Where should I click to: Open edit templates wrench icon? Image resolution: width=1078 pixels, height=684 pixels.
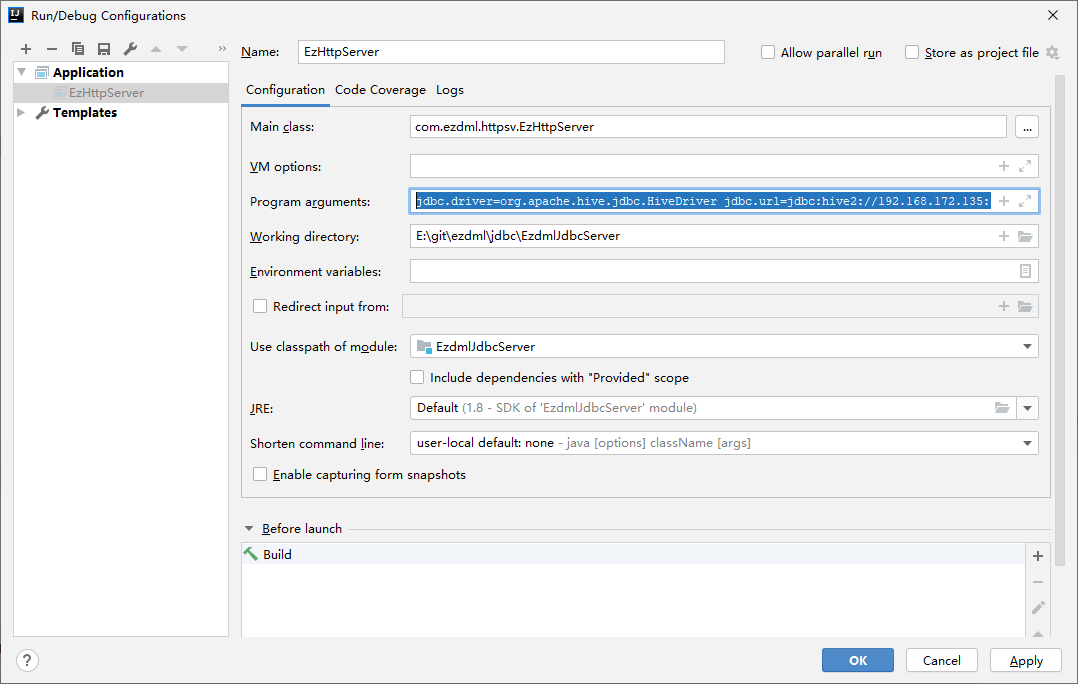click(x=130, y=49)
